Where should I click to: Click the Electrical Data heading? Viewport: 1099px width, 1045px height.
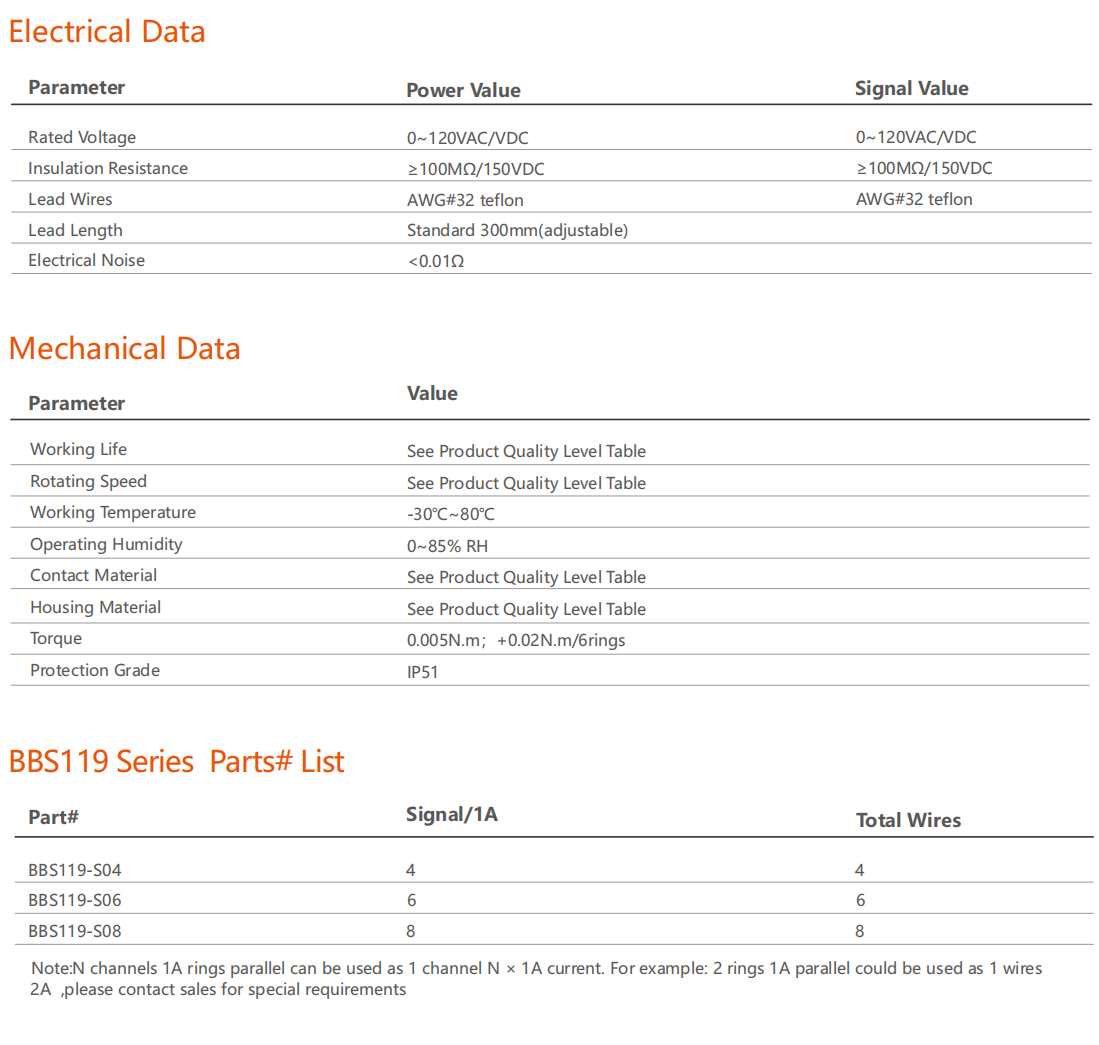107,32
